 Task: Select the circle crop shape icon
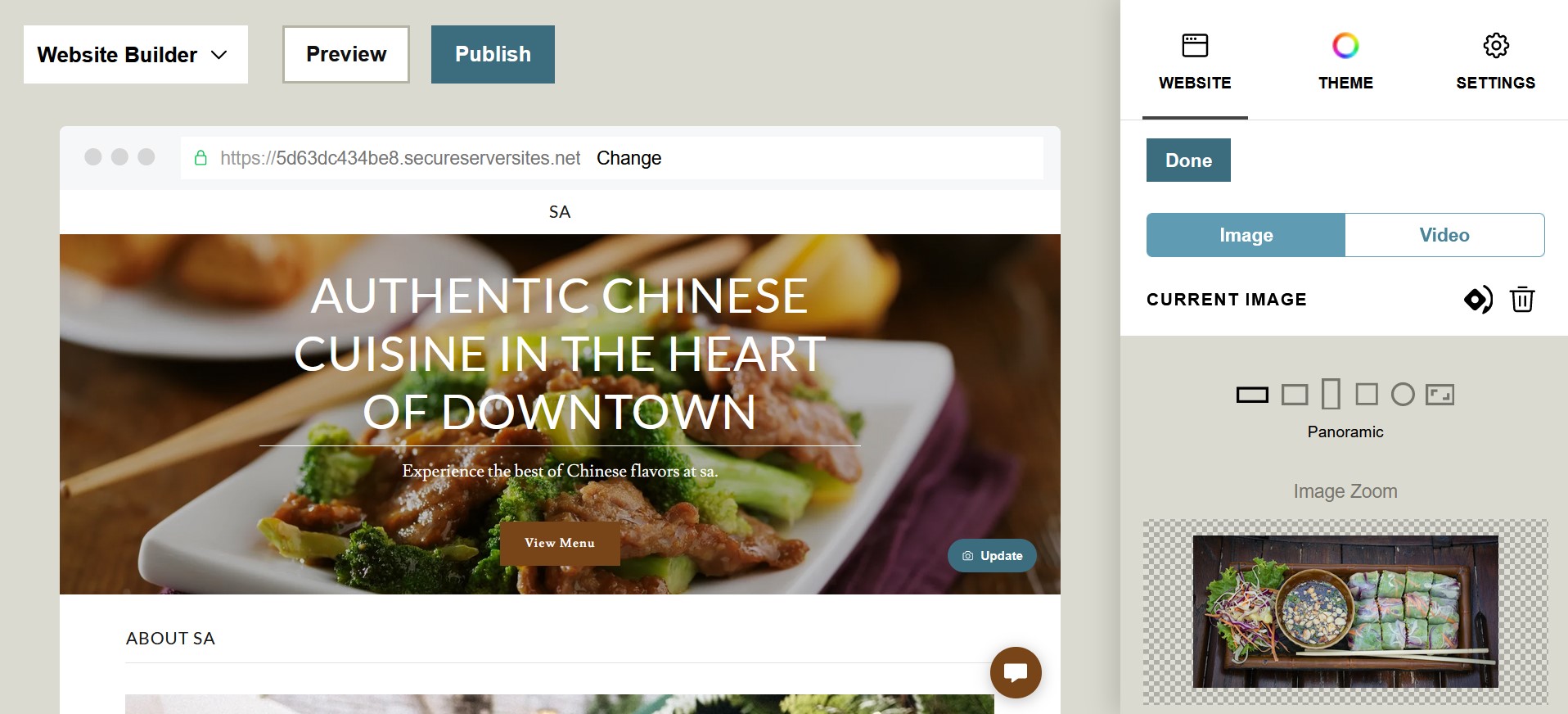point(1403,395)
